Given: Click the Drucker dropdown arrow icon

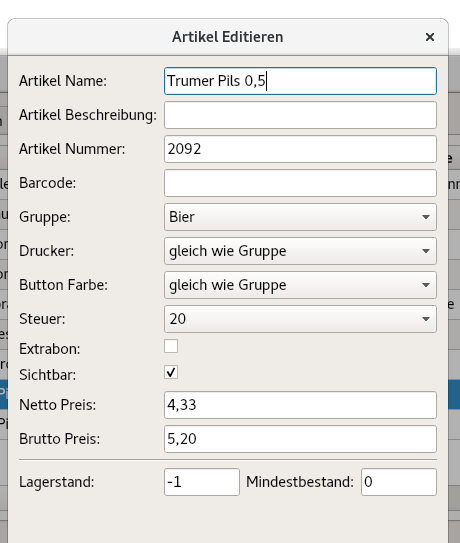Looking at the screenshot, I should pyautogui.click(x=426, y=251).
